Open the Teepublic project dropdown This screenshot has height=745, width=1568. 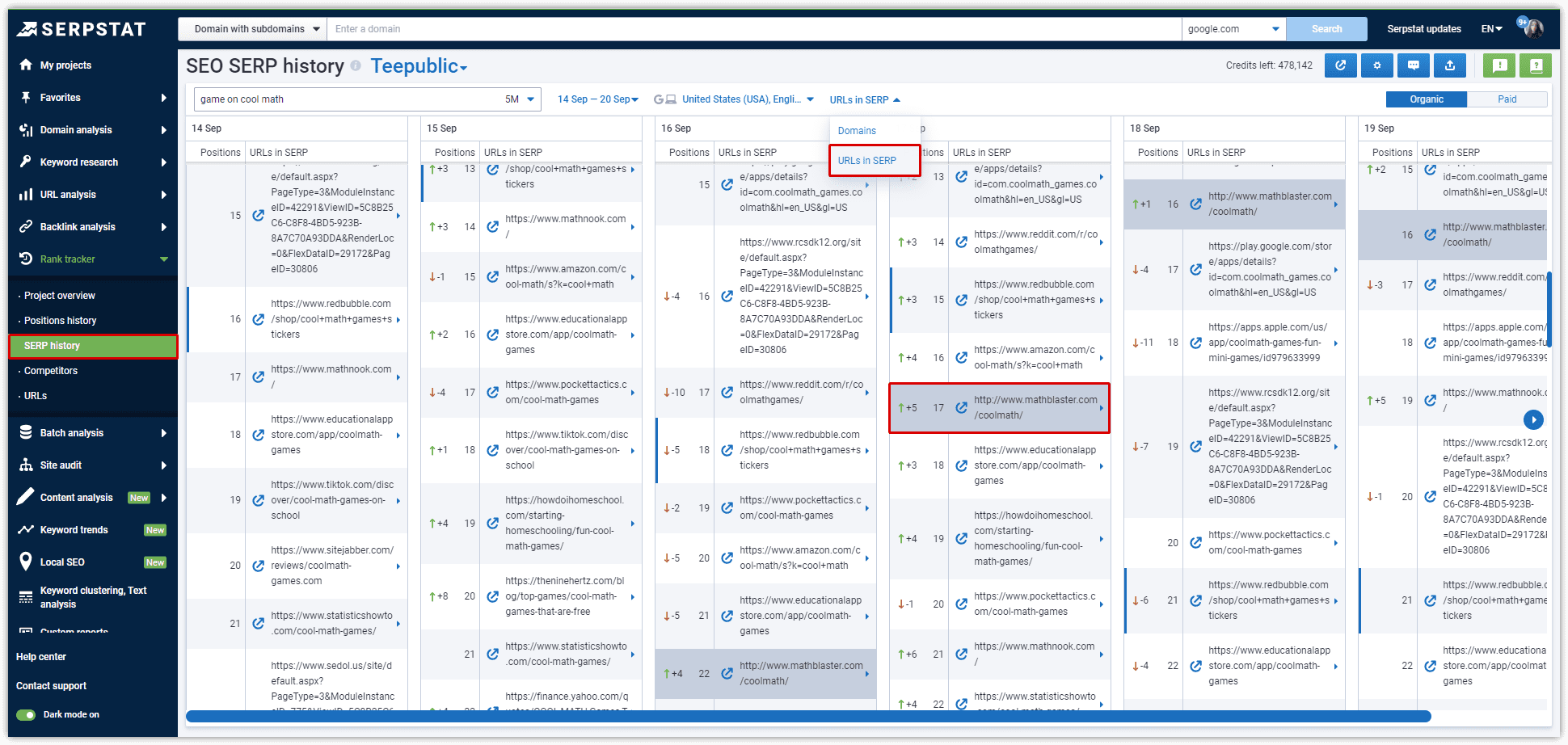(x=419, y=66)
